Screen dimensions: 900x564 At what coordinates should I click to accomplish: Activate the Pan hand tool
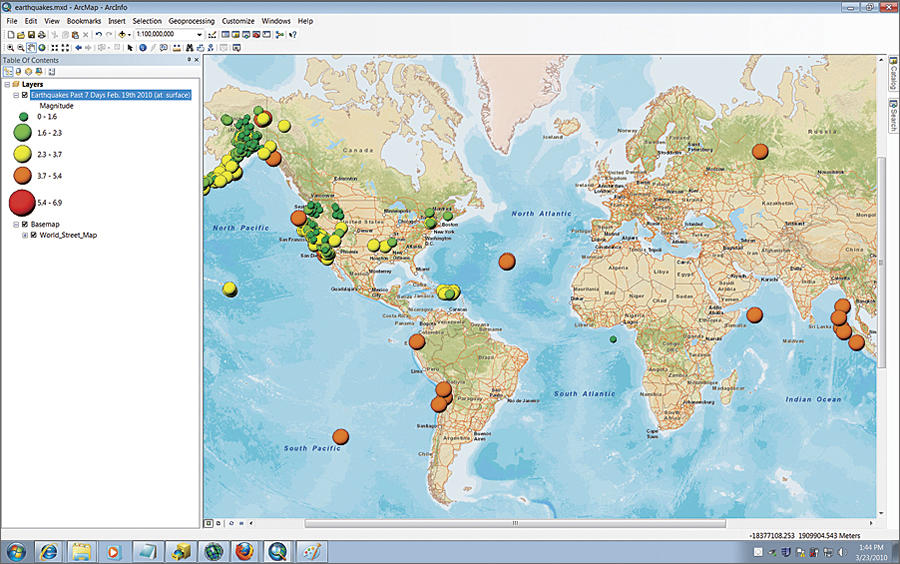[x=31, y=47]
